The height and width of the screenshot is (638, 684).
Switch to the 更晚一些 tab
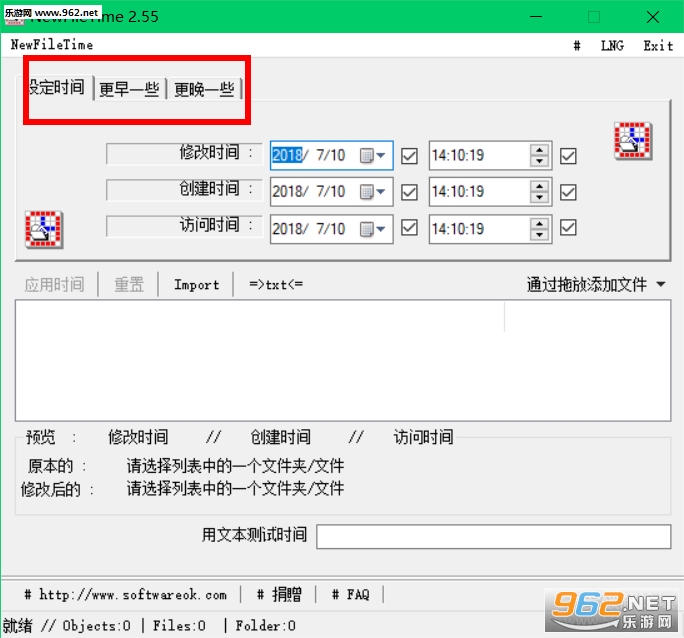[204, 89]
